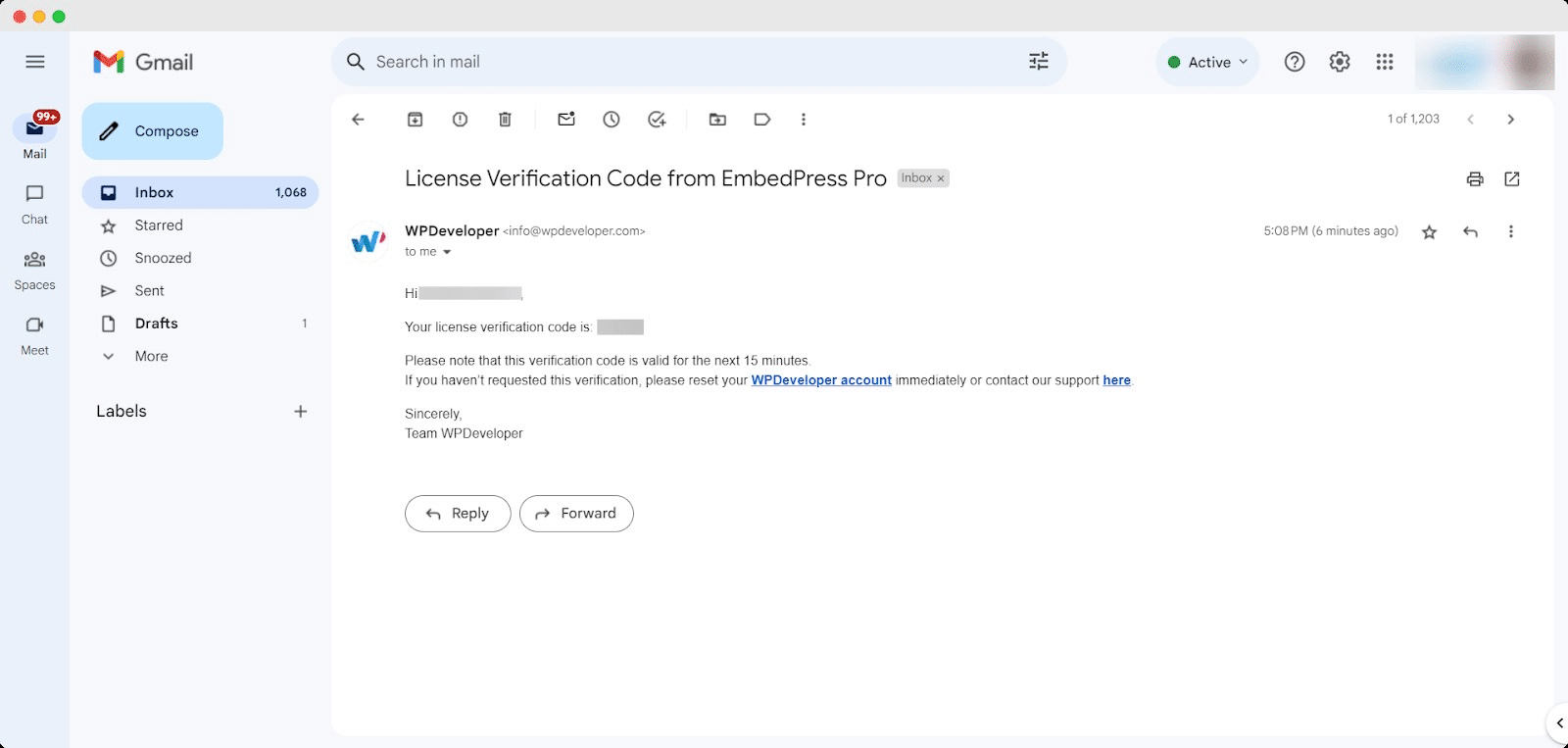
Task: Mark the email as unread
Action: [x=566, y=120]
